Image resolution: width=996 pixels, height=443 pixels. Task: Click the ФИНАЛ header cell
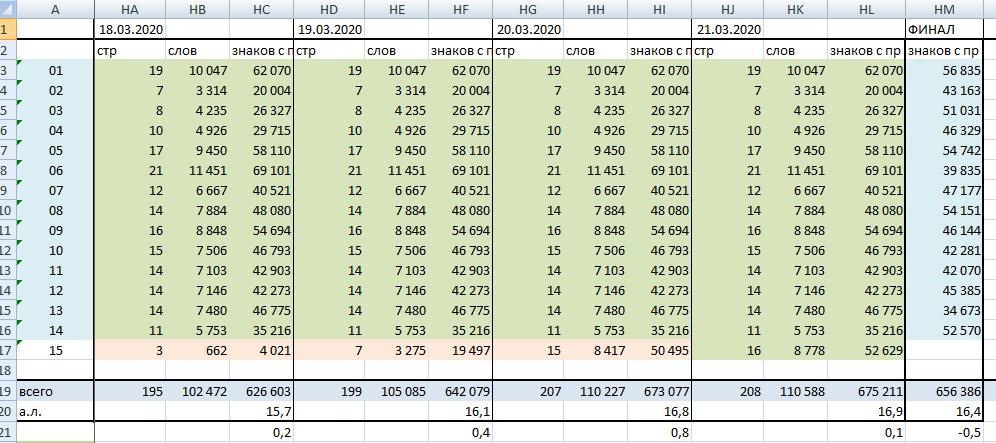[x=944, y=30]
